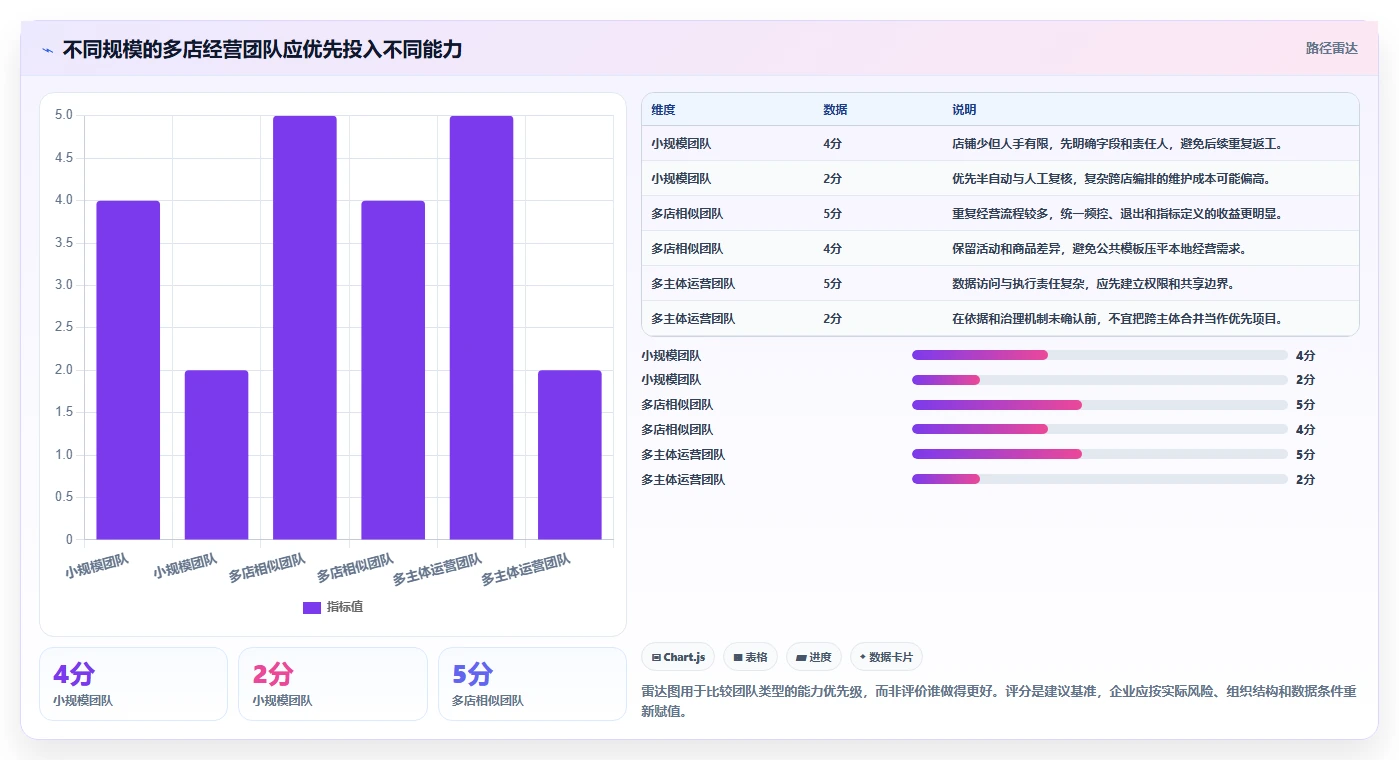
Task: Click the 数据 table column header
Action: click(835, 110)
